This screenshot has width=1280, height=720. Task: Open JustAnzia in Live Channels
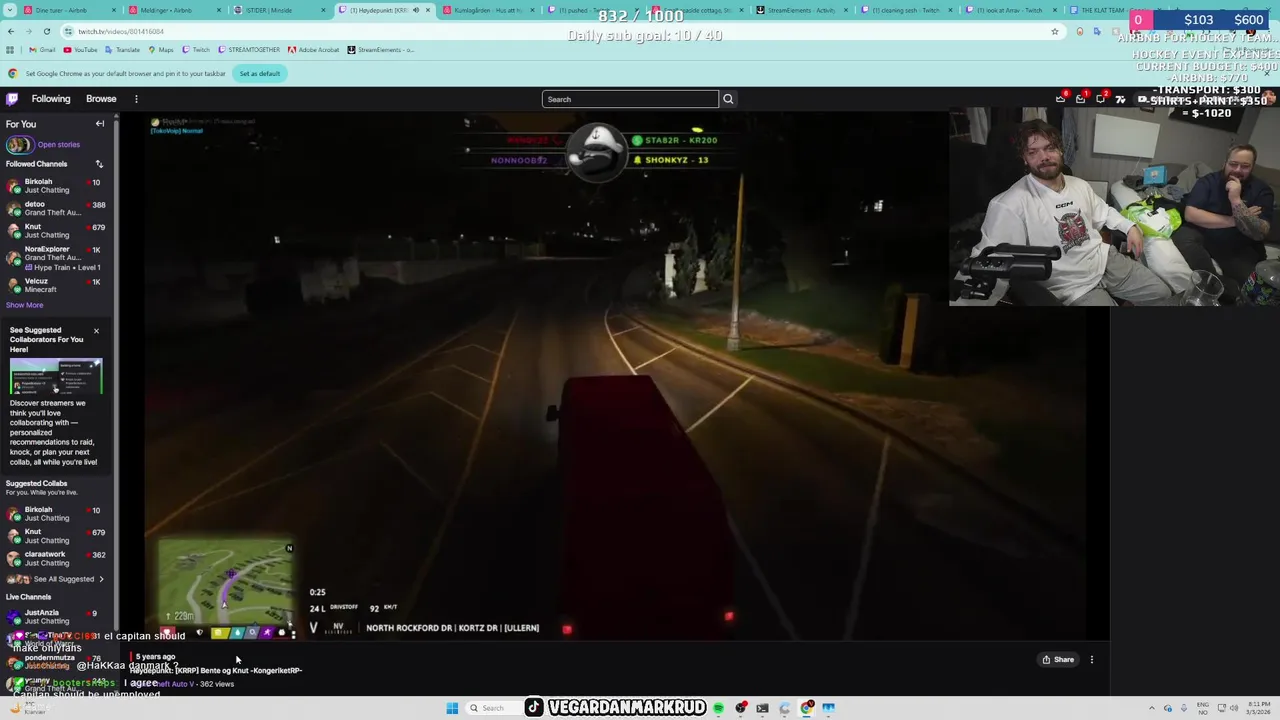[x=56, y=616]
